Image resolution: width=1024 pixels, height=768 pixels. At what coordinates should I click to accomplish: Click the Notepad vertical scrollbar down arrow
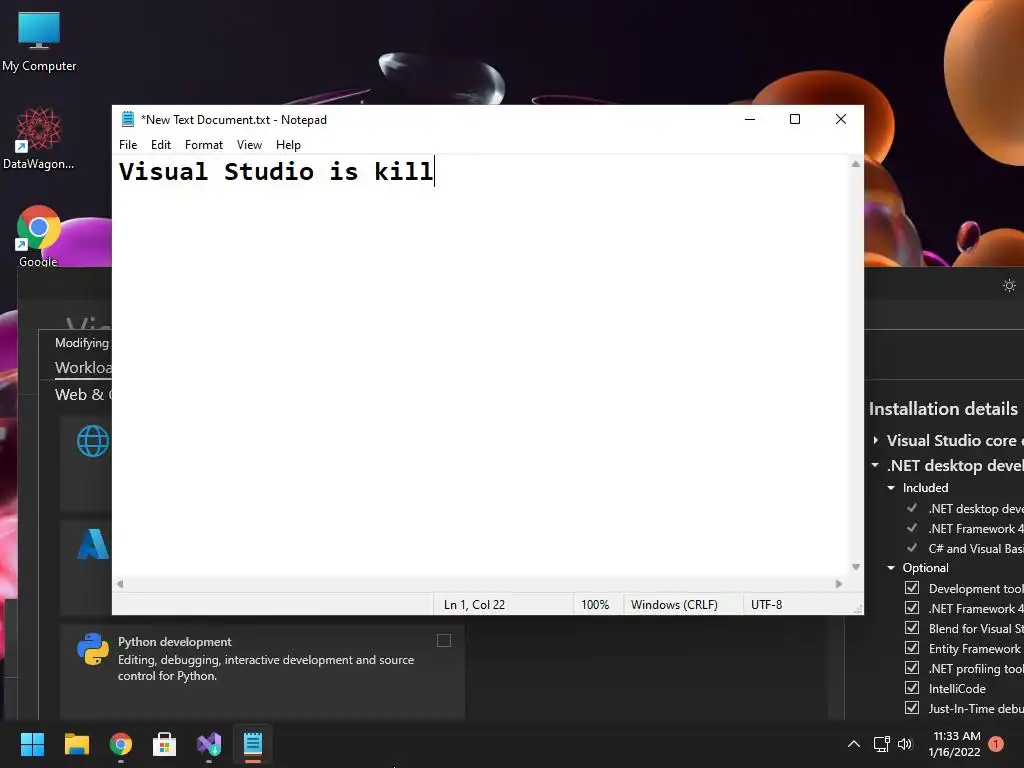tap(856, 567)
